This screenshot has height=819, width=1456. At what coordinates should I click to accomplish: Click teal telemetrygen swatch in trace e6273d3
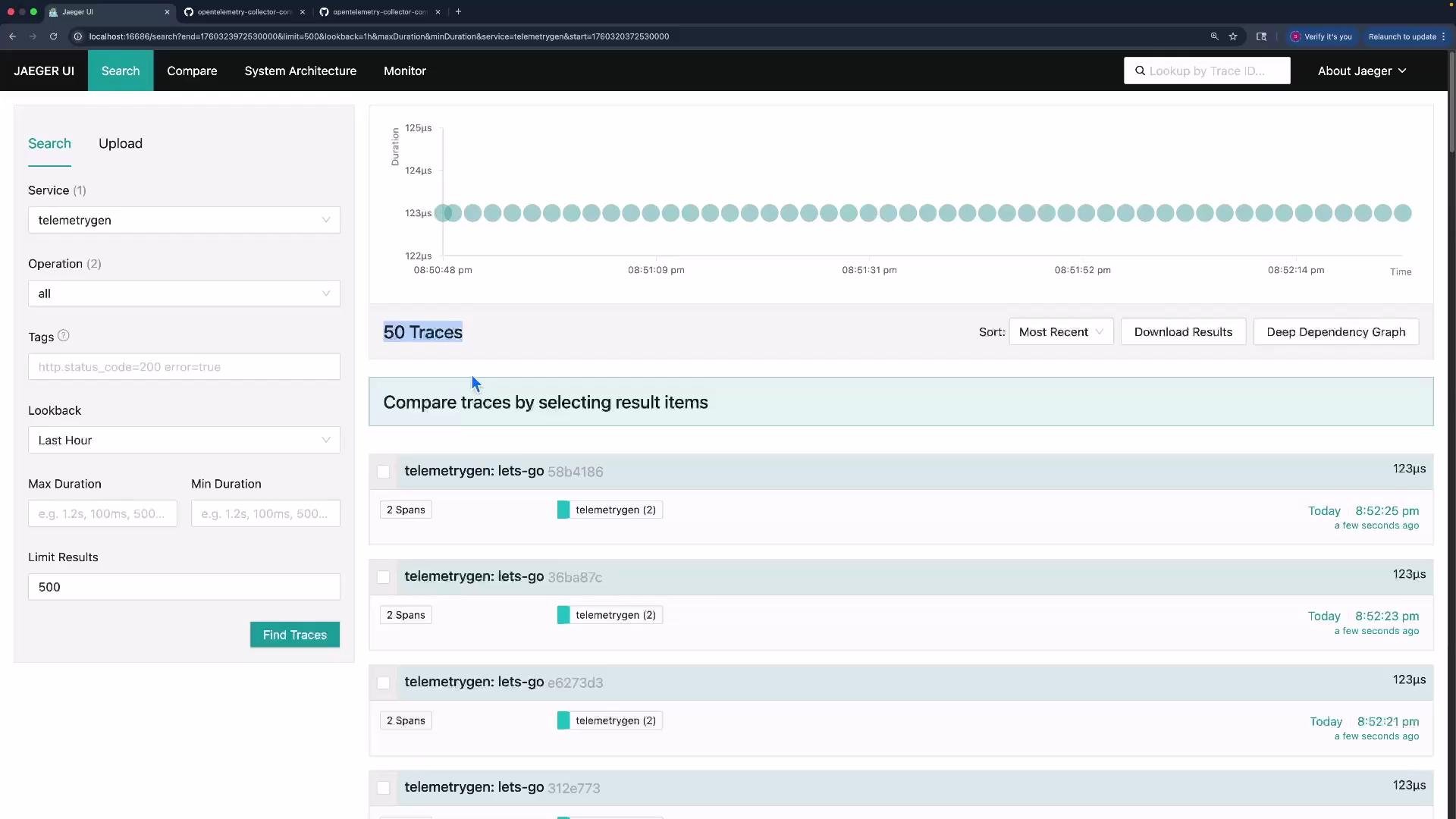[563, 720]
